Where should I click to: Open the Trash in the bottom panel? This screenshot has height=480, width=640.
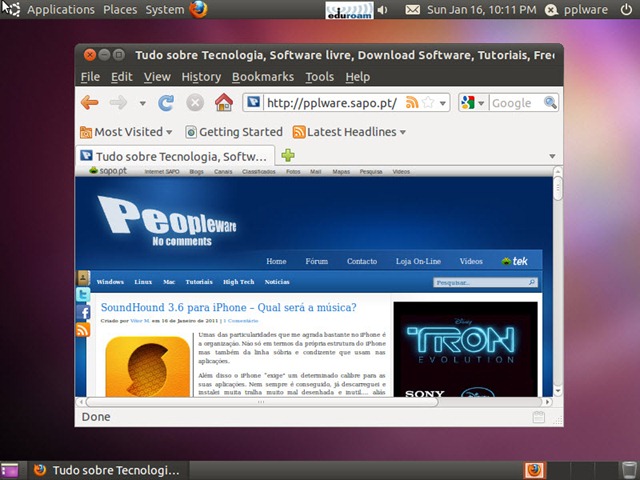coord(629,471)
